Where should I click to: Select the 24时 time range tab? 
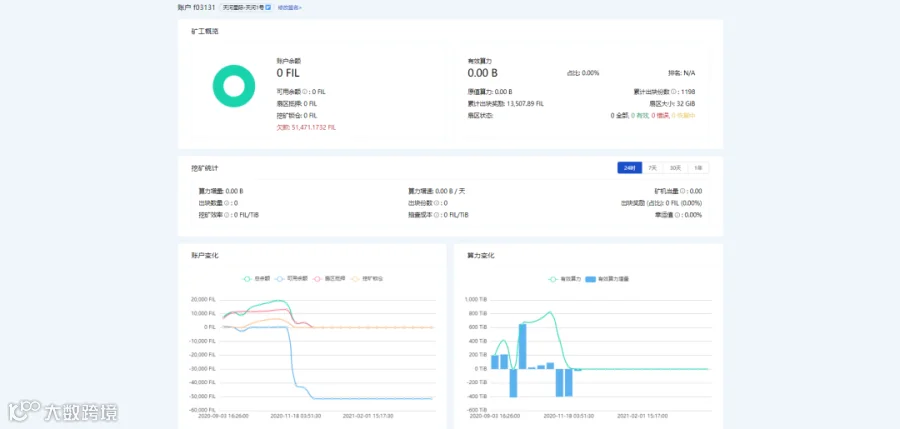coord(630,168)
